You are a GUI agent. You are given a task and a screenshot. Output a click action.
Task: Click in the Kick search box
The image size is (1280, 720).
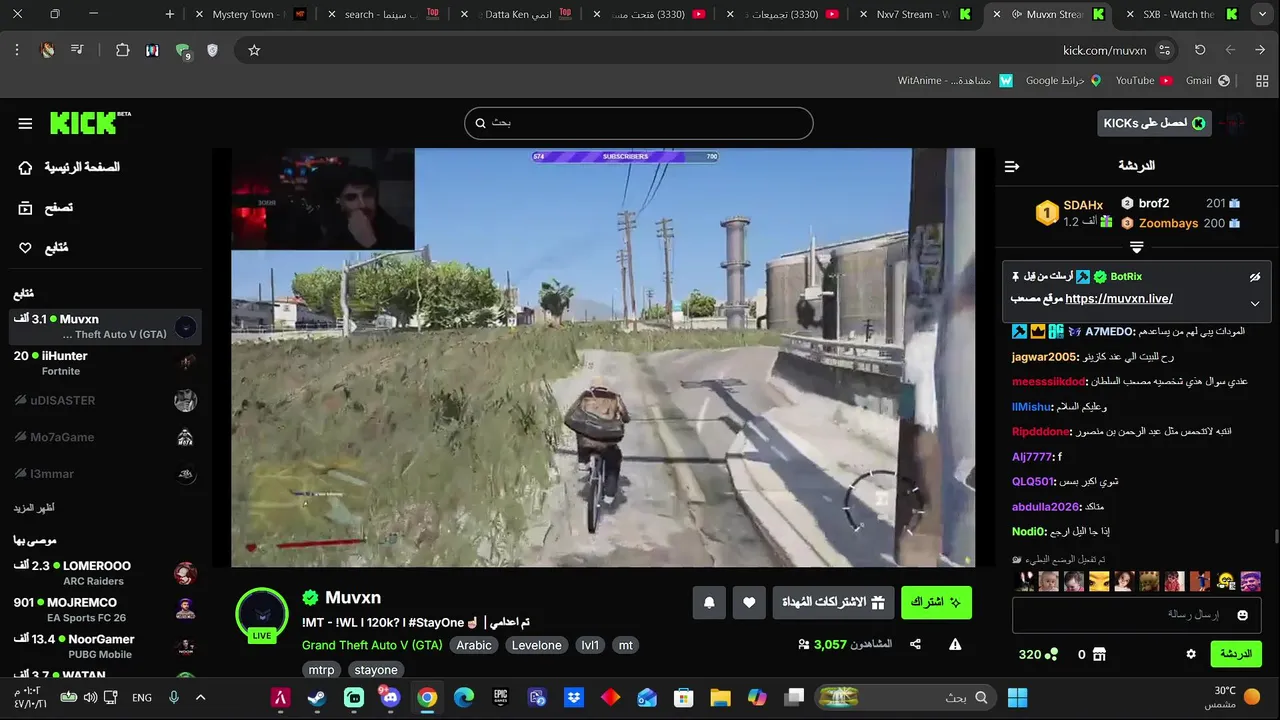pyautogui.click(x=638, y=123)
